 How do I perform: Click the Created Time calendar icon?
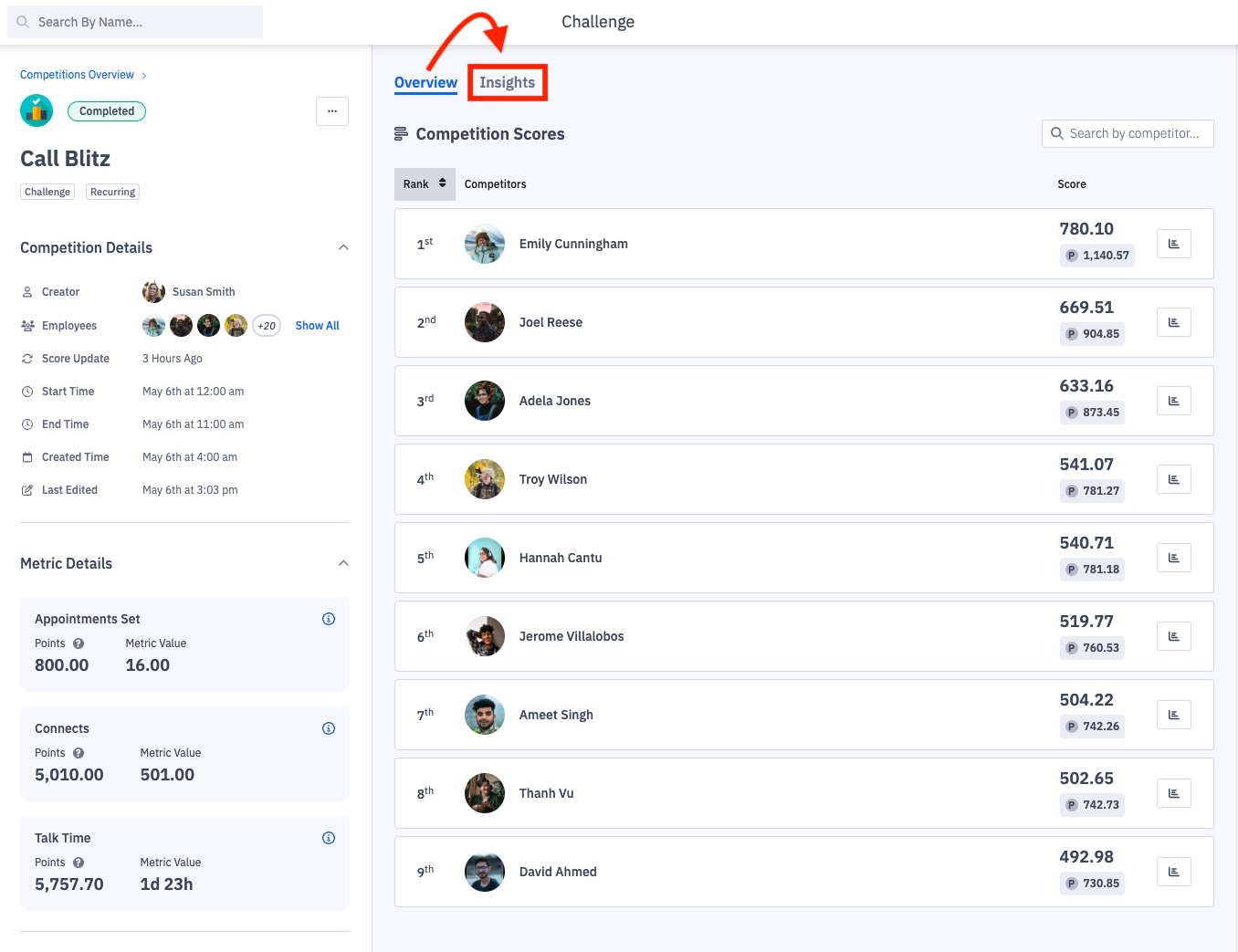pyautogui.click(x=27, y=457)
